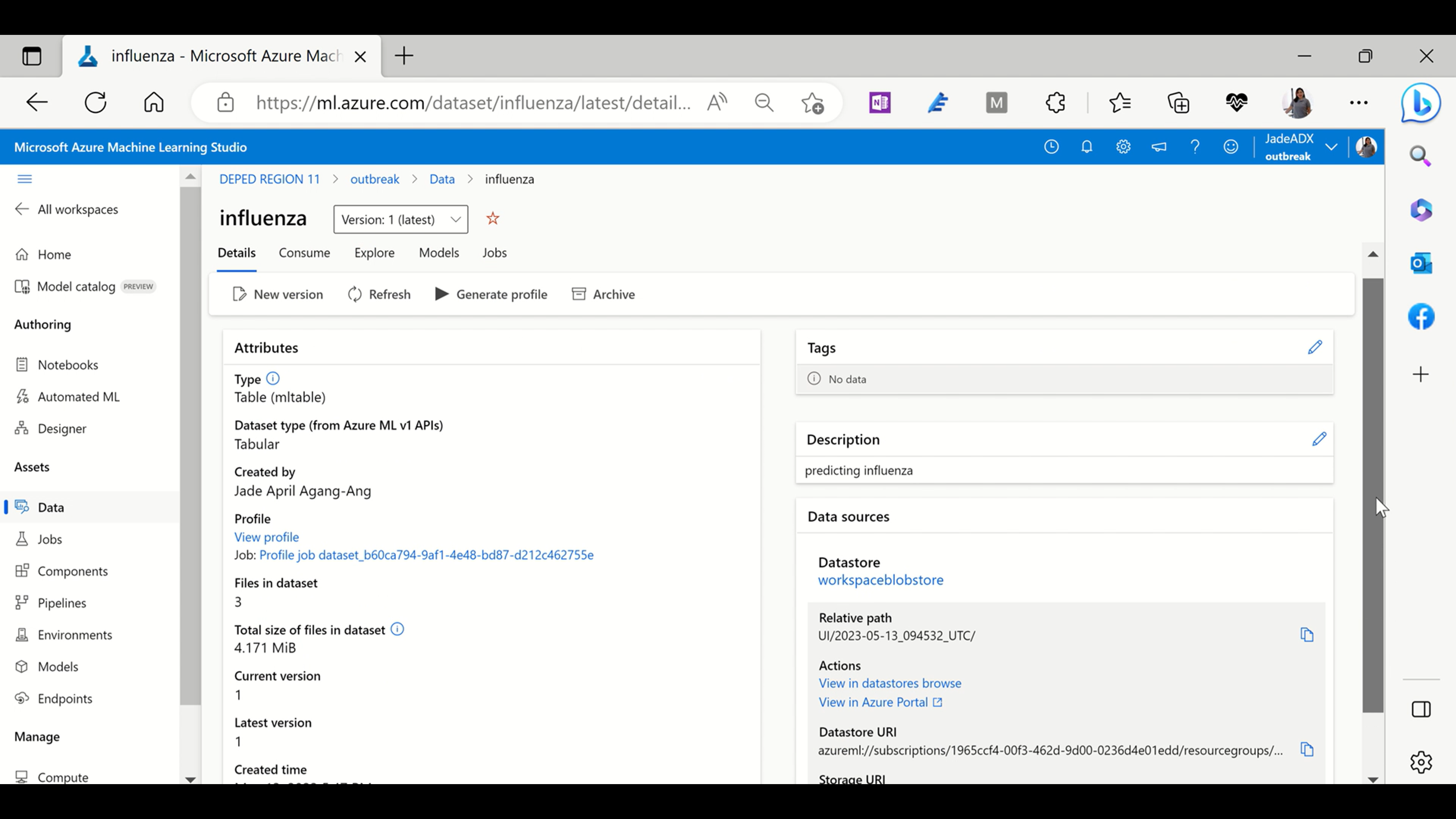The height and width of the screenshot is (819, 1456).
Task: Open Pipelines in the left sidebar
Action: (61, 603)
